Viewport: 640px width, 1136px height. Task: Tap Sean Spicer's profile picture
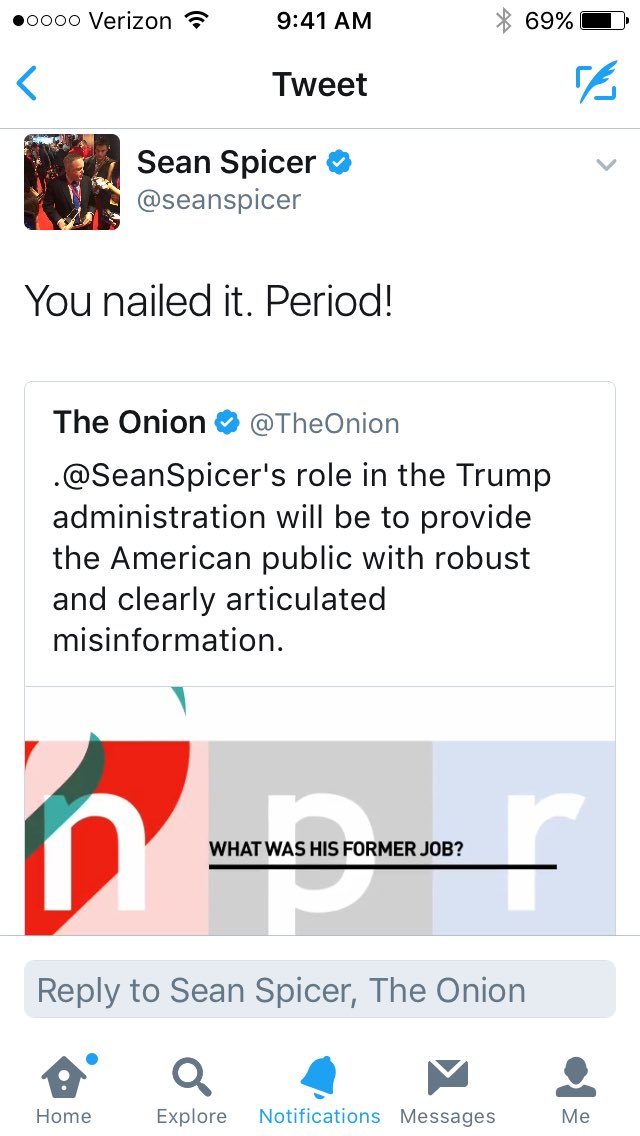pyautogui.click(x=72, y=182)
